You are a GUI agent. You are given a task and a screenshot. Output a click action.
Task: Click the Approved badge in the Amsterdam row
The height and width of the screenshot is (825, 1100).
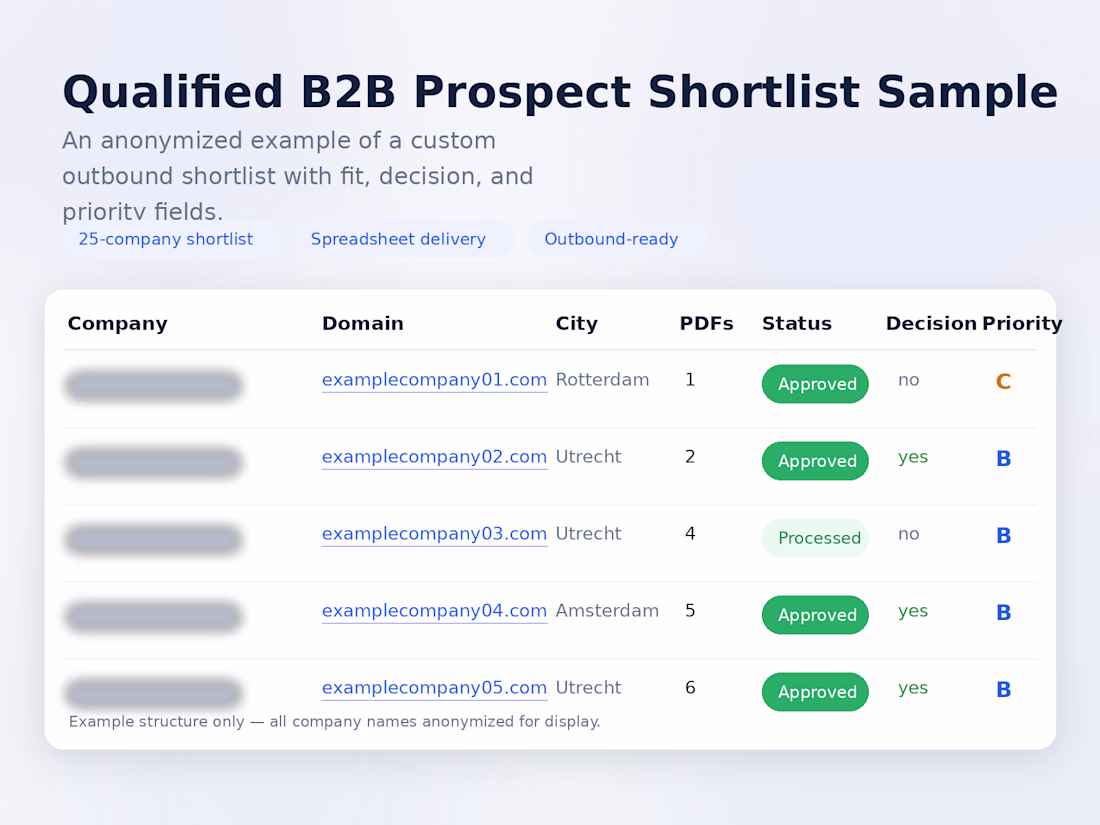point(815,615)
